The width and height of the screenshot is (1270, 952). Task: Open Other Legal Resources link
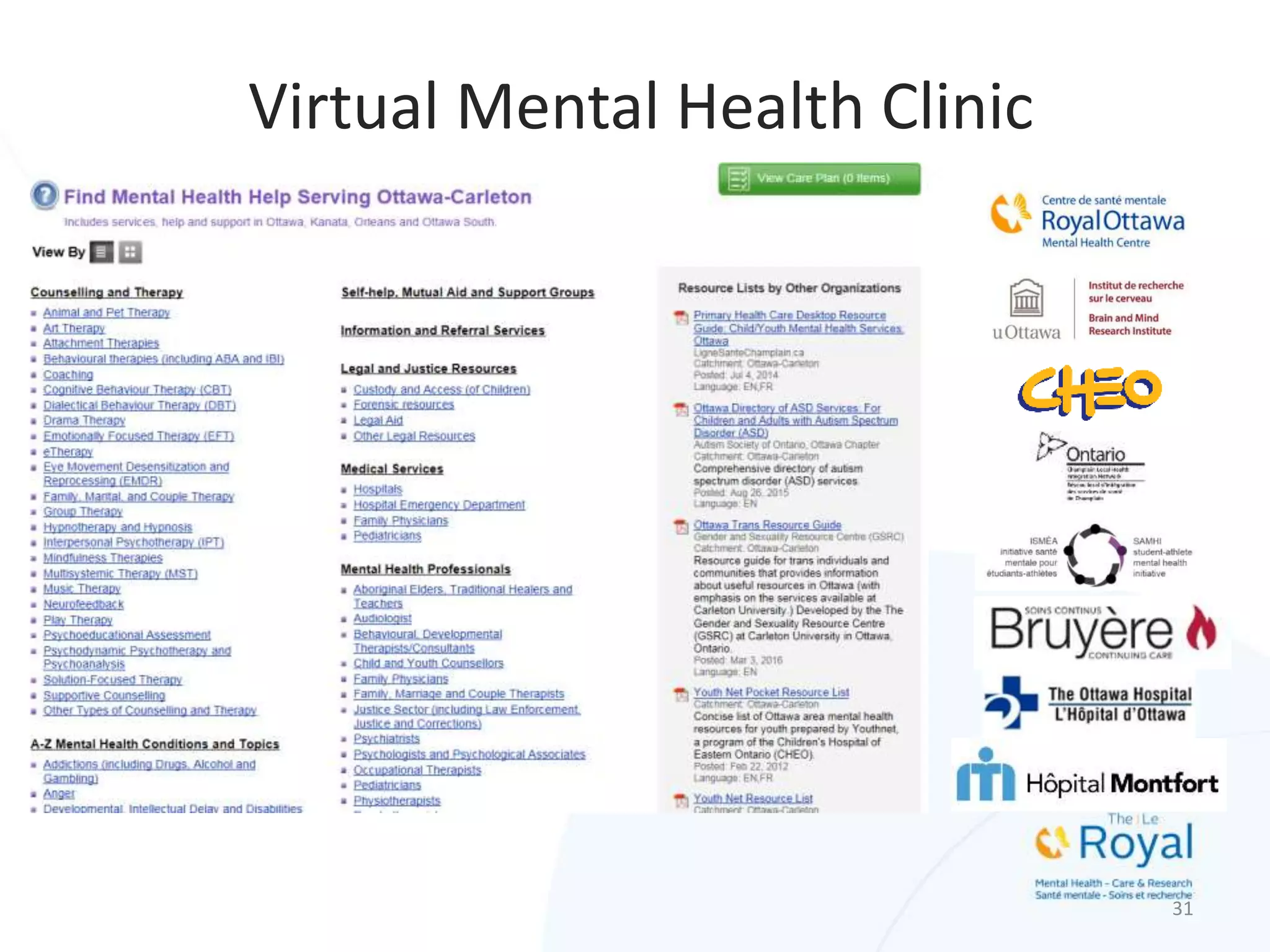(x=414, y=436)
